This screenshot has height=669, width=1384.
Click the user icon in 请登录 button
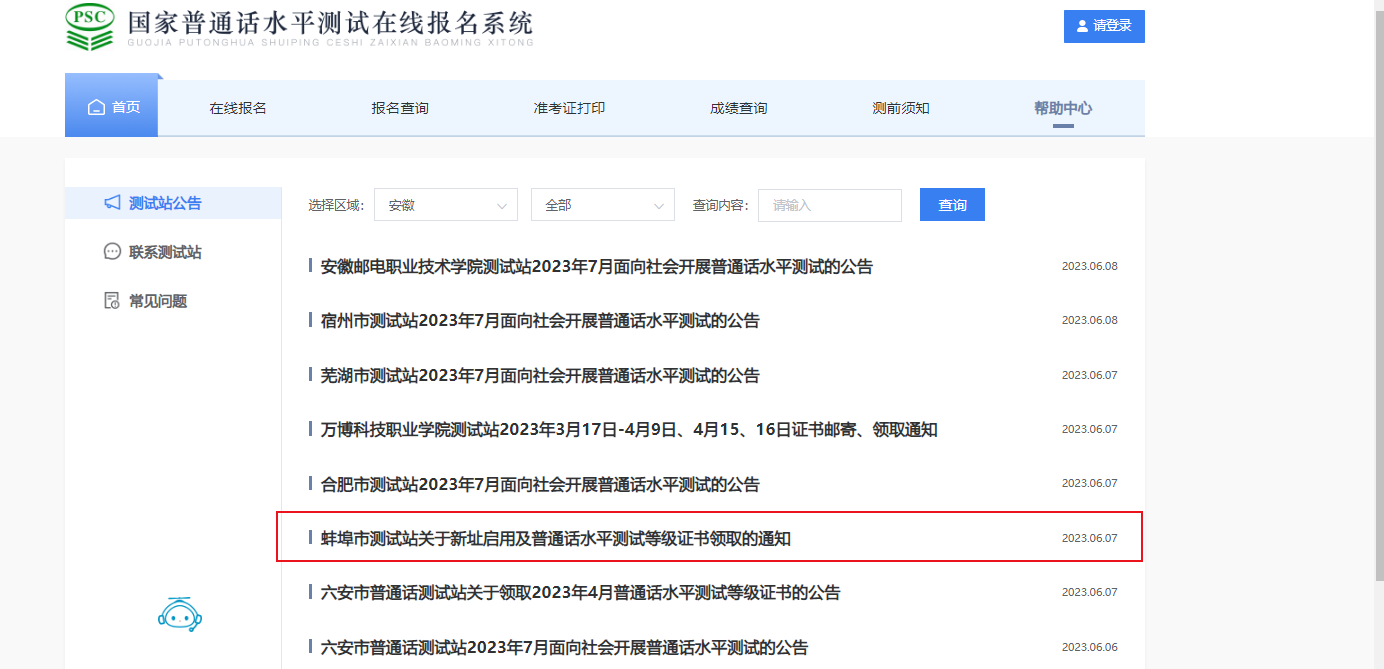tap(1082, 26)
